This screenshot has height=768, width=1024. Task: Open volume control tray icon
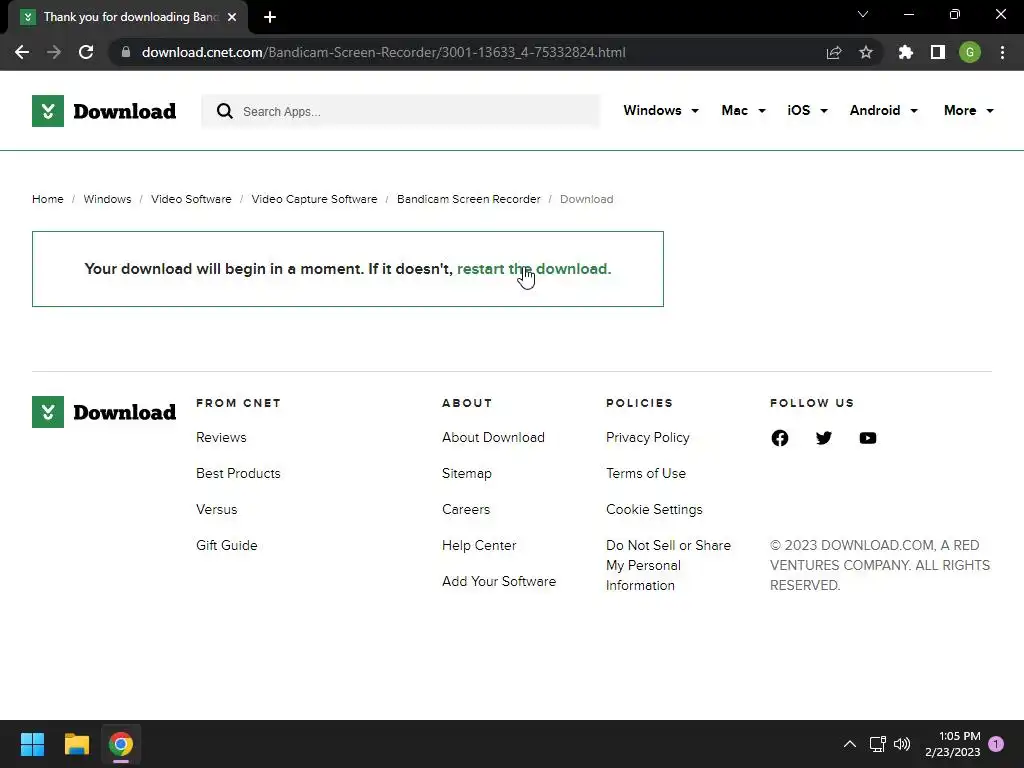[x=902, y=744]
